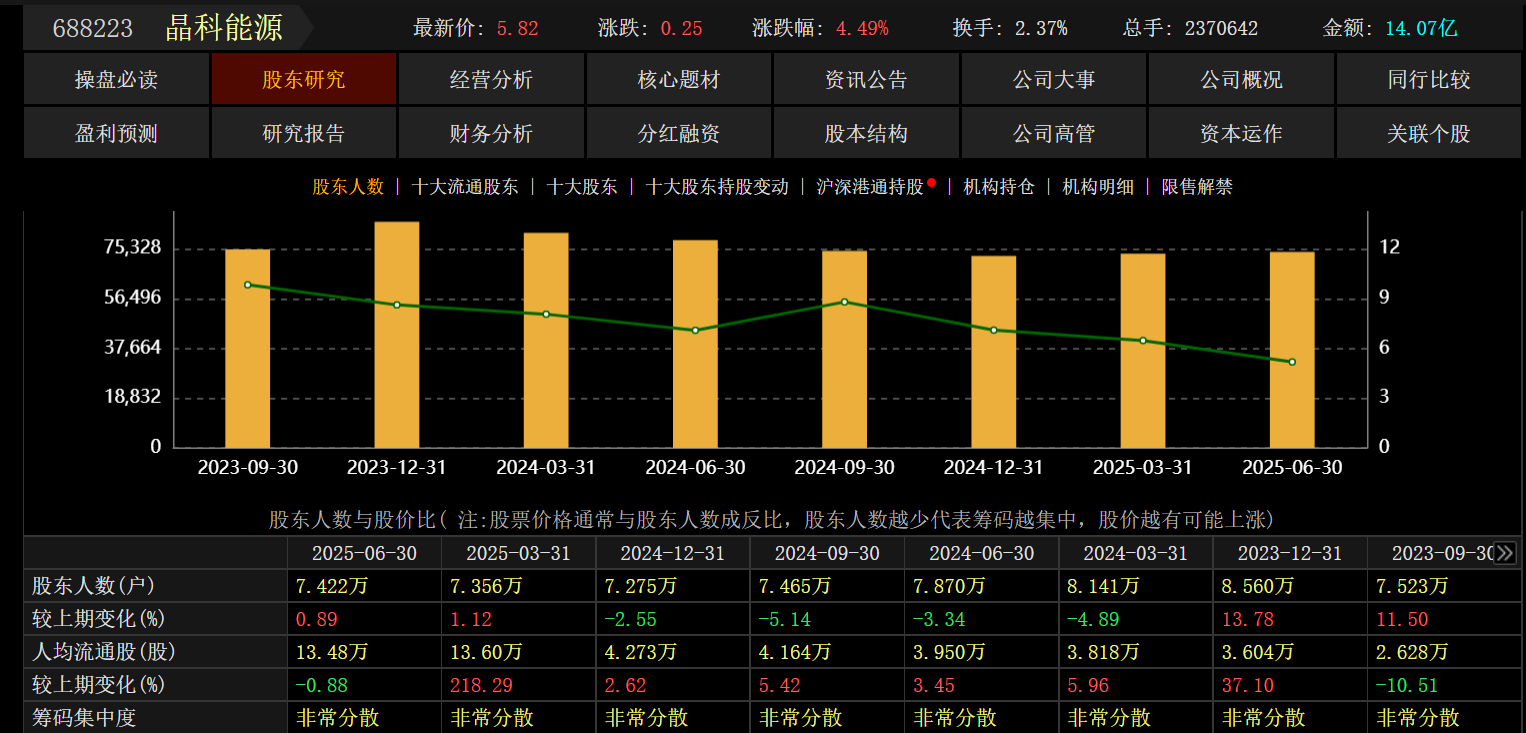Click the 2023-09-30 line point on chart
The height and width of the screenshot is (733, 1526).
[x=247, y=285]
